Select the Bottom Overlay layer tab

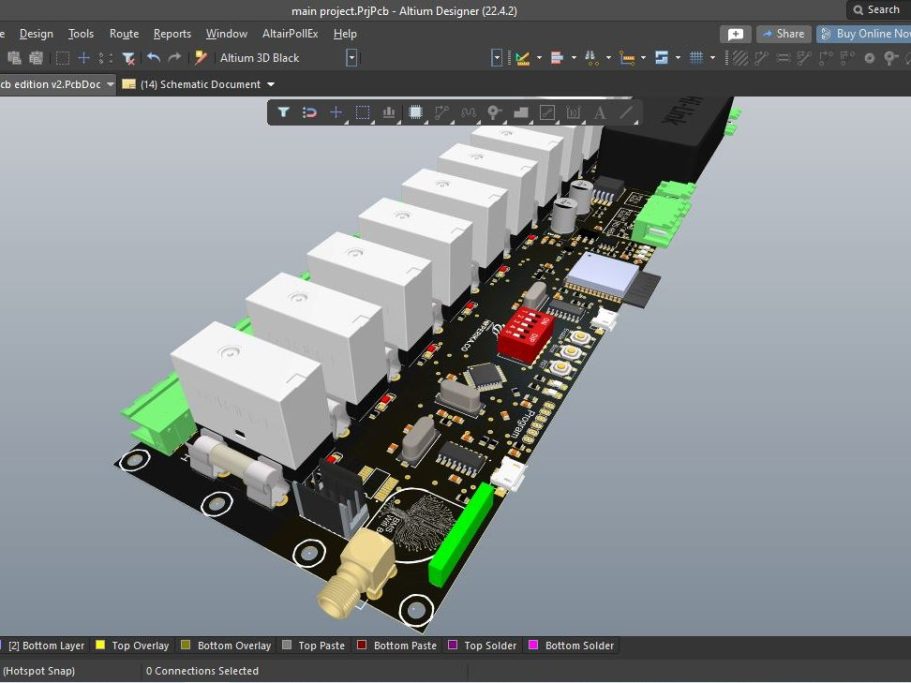pyautogui.click(x=226, y=645)
